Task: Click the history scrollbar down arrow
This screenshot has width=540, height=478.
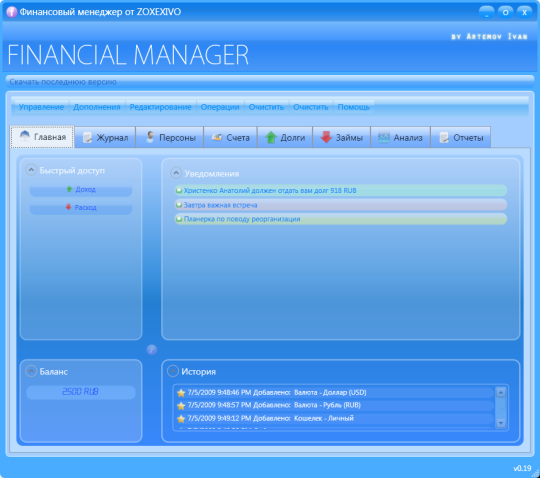Action: coord(501,423)
